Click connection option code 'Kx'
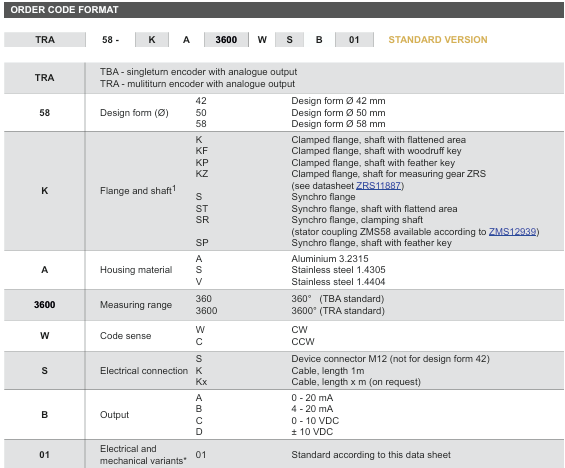Viewport: 565px width, 468px height. pyautogui.click(x=201, y=382)
